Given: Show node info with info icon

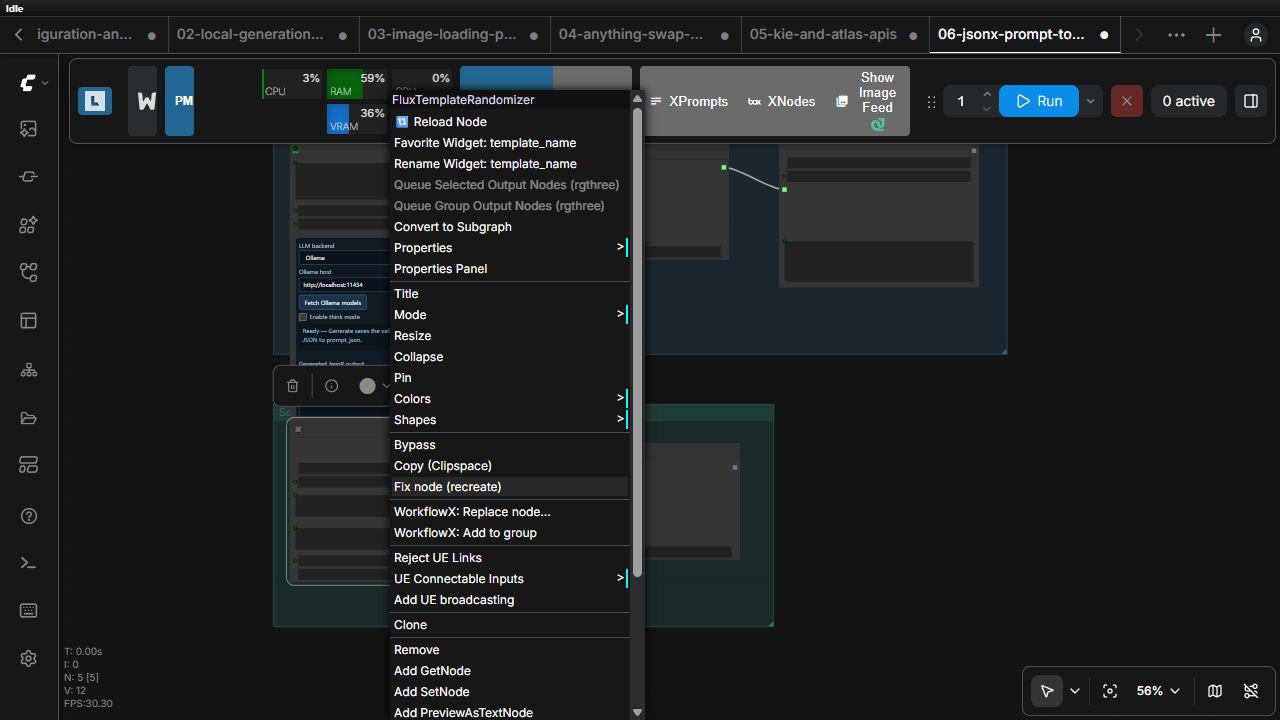Looking at the screenshot, I should click(x=332, y=386).
